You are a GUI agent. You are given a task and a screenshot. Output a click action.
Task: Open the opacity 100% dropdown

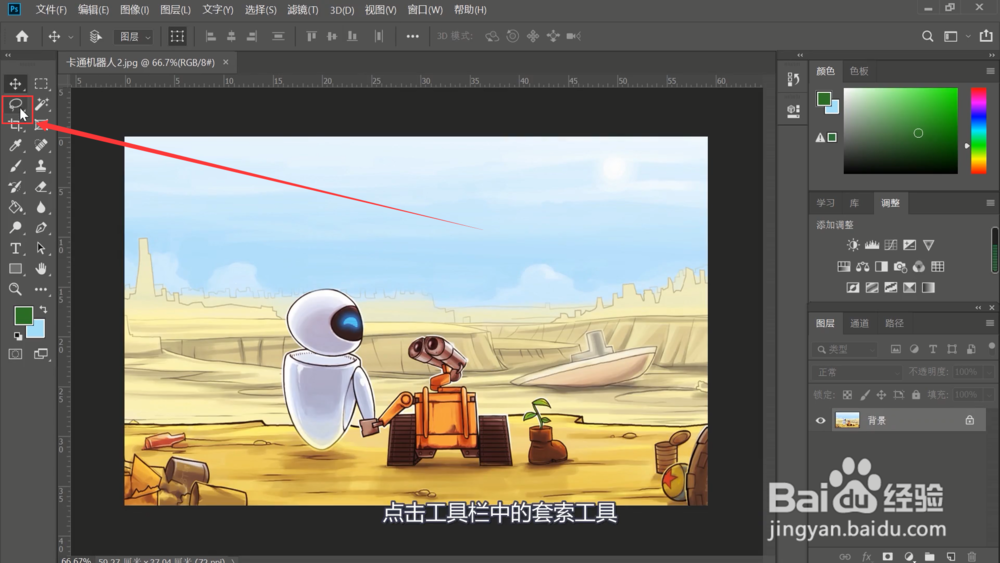(989, 372)
